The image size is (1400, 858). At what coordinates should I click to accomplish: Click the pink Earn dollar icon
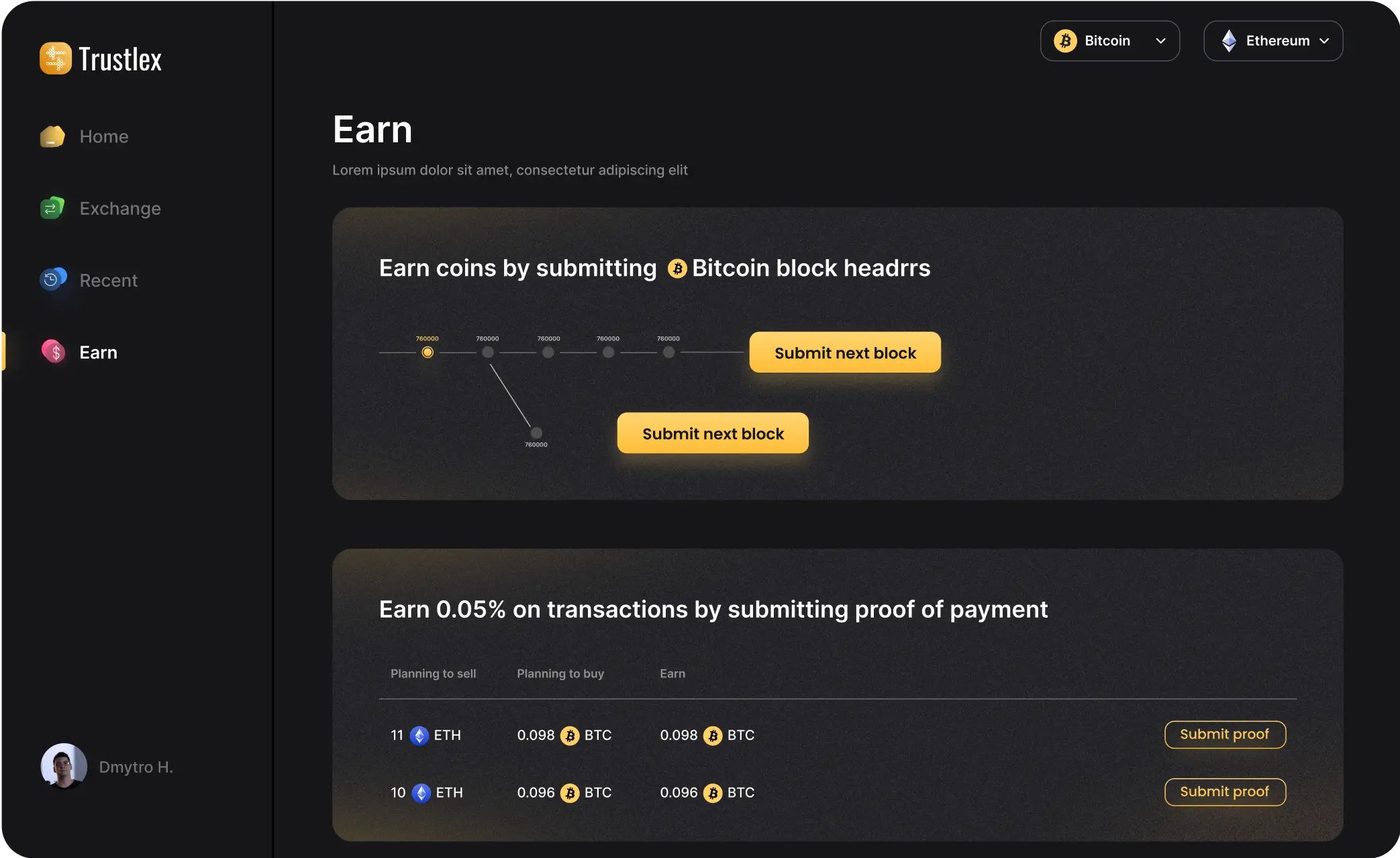[54, 352]
